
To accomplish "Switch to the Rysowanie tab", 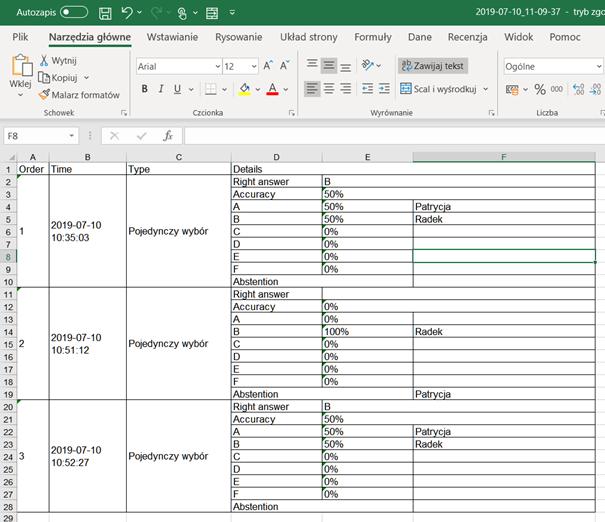I will click(x=238, y=37).
